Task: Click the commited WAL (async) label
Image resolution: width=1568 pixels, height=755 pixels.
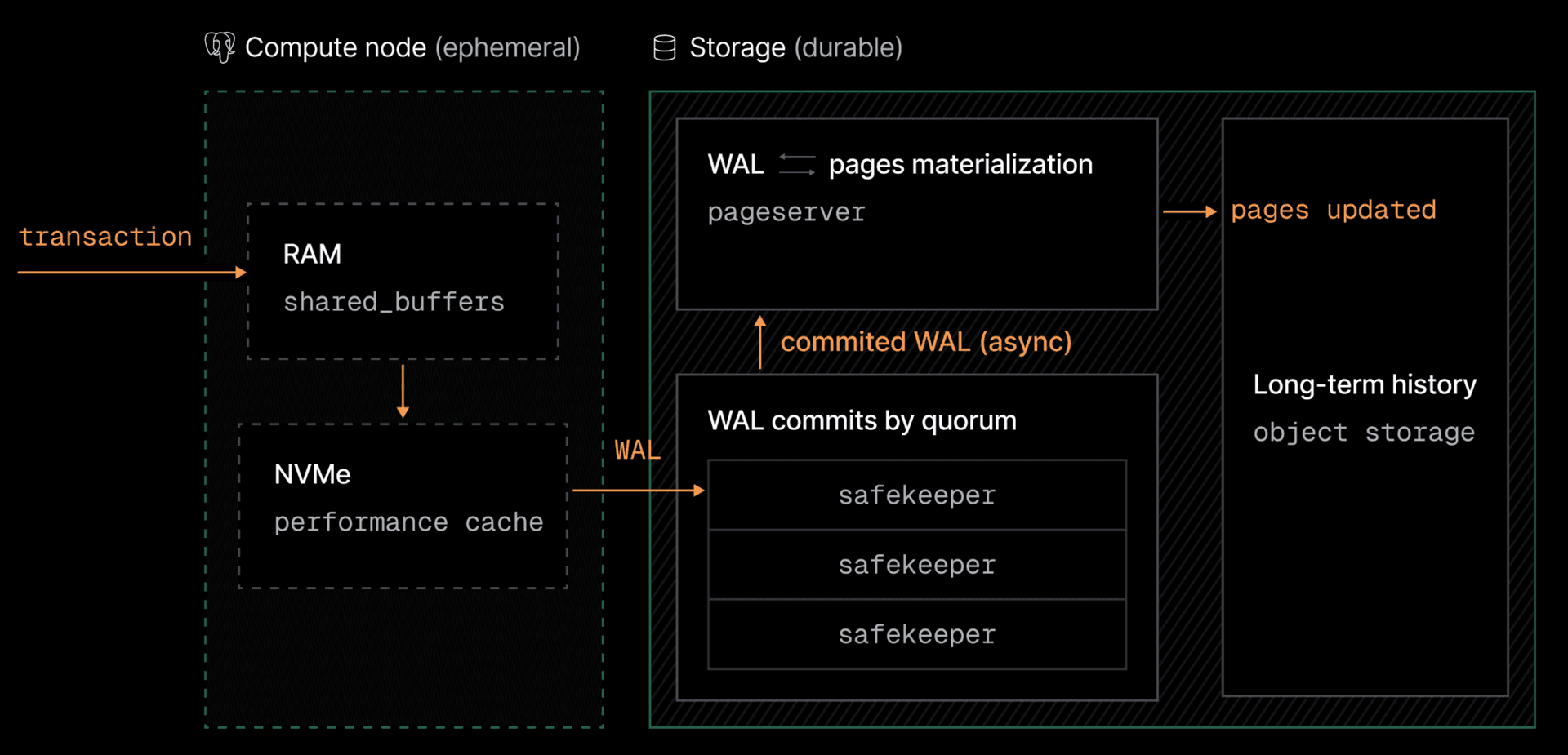Action: coord(927,342)
